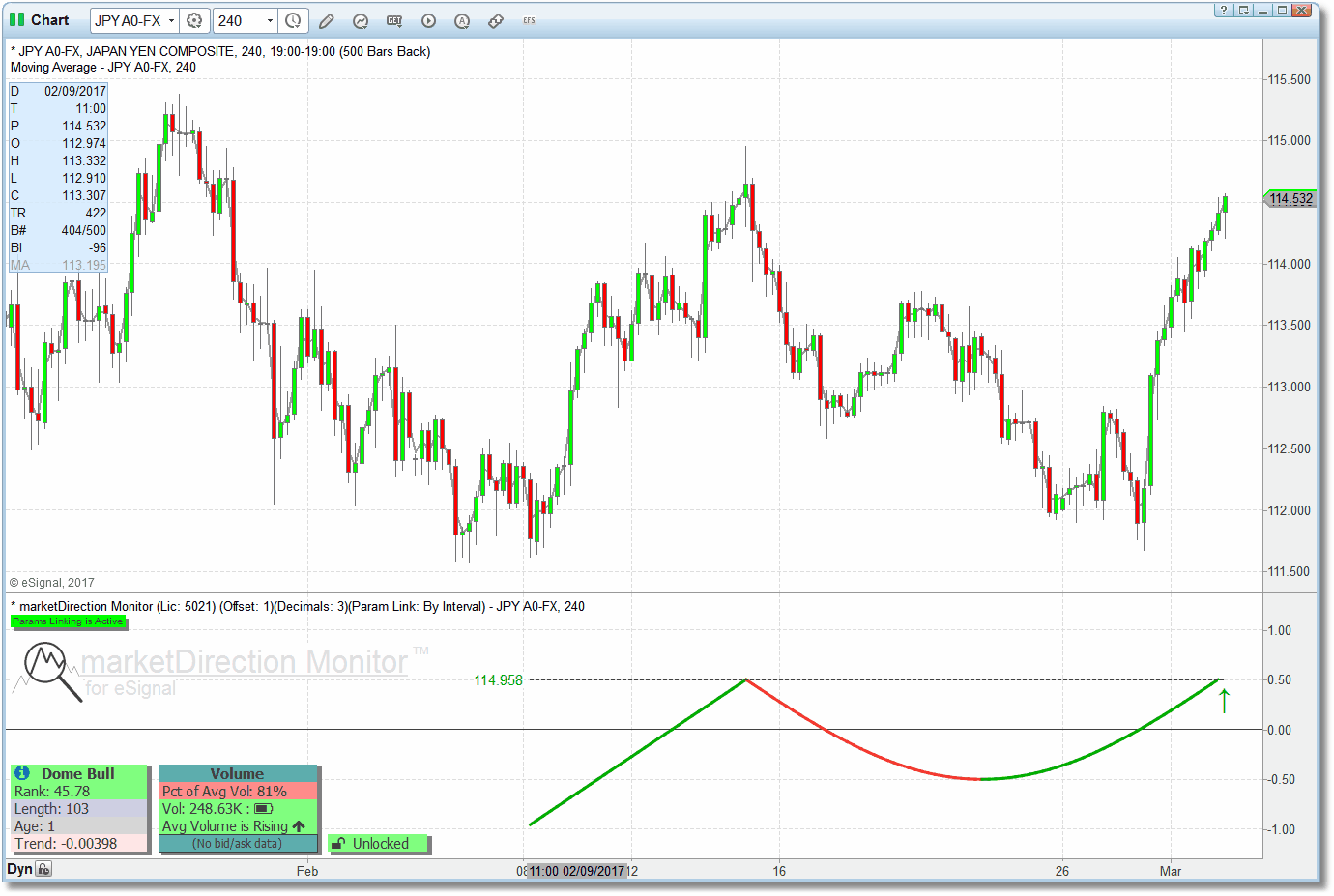
Task: Click Pct of Avg Vol: 81% row
Action: point(238,792)
